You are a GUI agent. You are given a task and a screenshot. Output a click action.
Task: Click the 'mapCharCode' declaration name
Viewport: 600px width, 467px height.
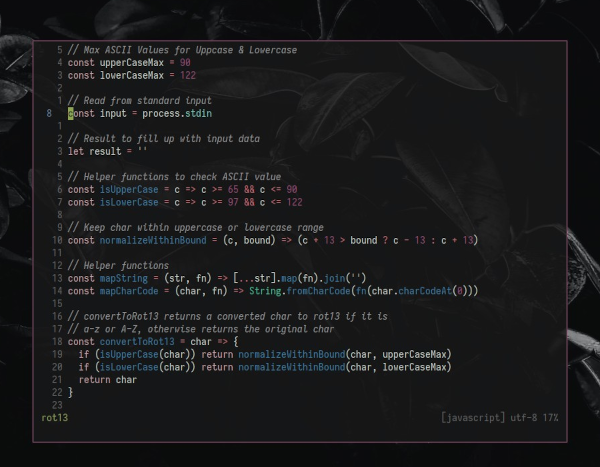click(129, 291)
